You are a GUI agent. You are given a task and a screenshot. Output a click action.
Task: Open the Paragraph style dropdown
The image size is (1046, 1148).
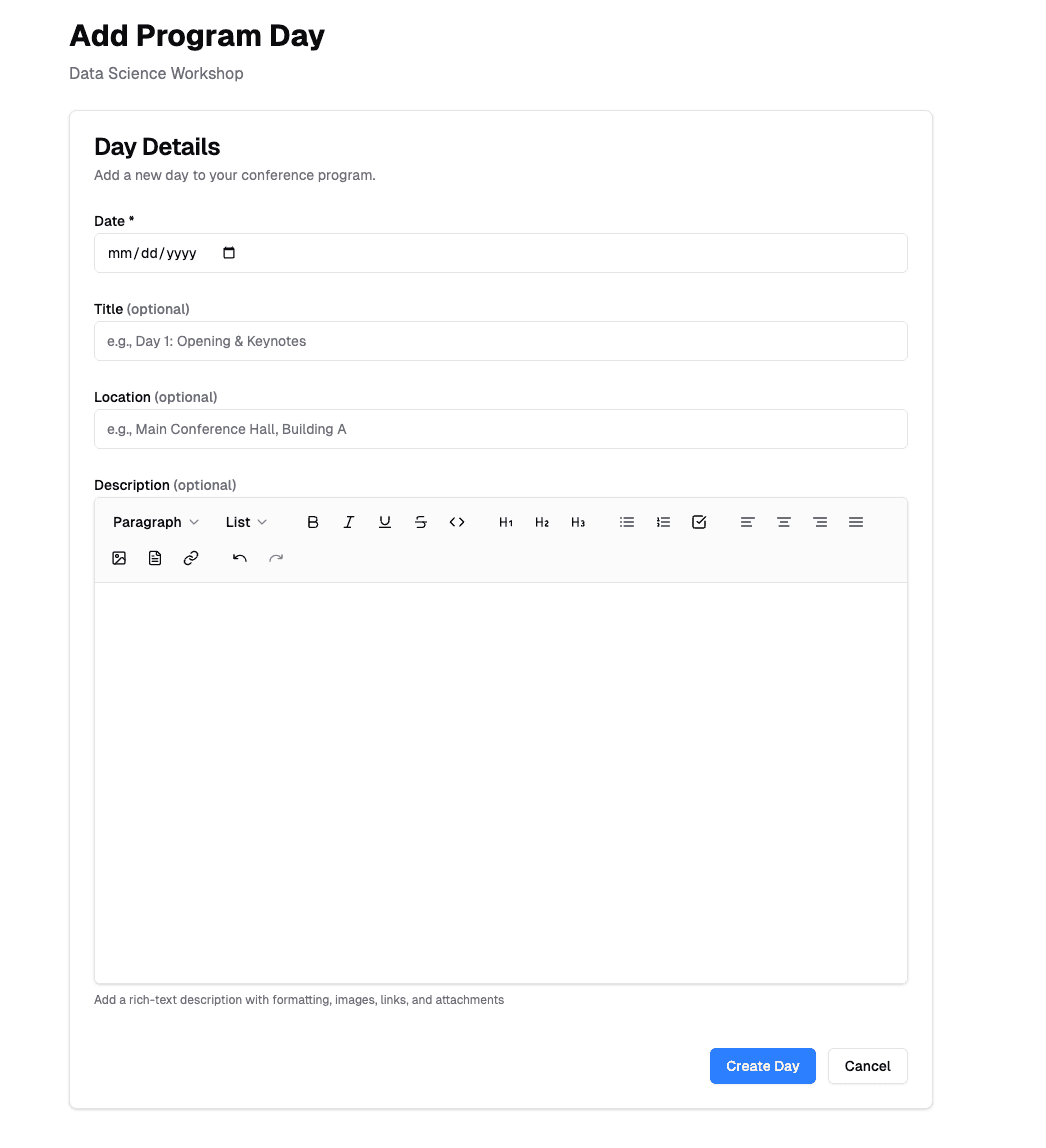click(x=155, y=521)
